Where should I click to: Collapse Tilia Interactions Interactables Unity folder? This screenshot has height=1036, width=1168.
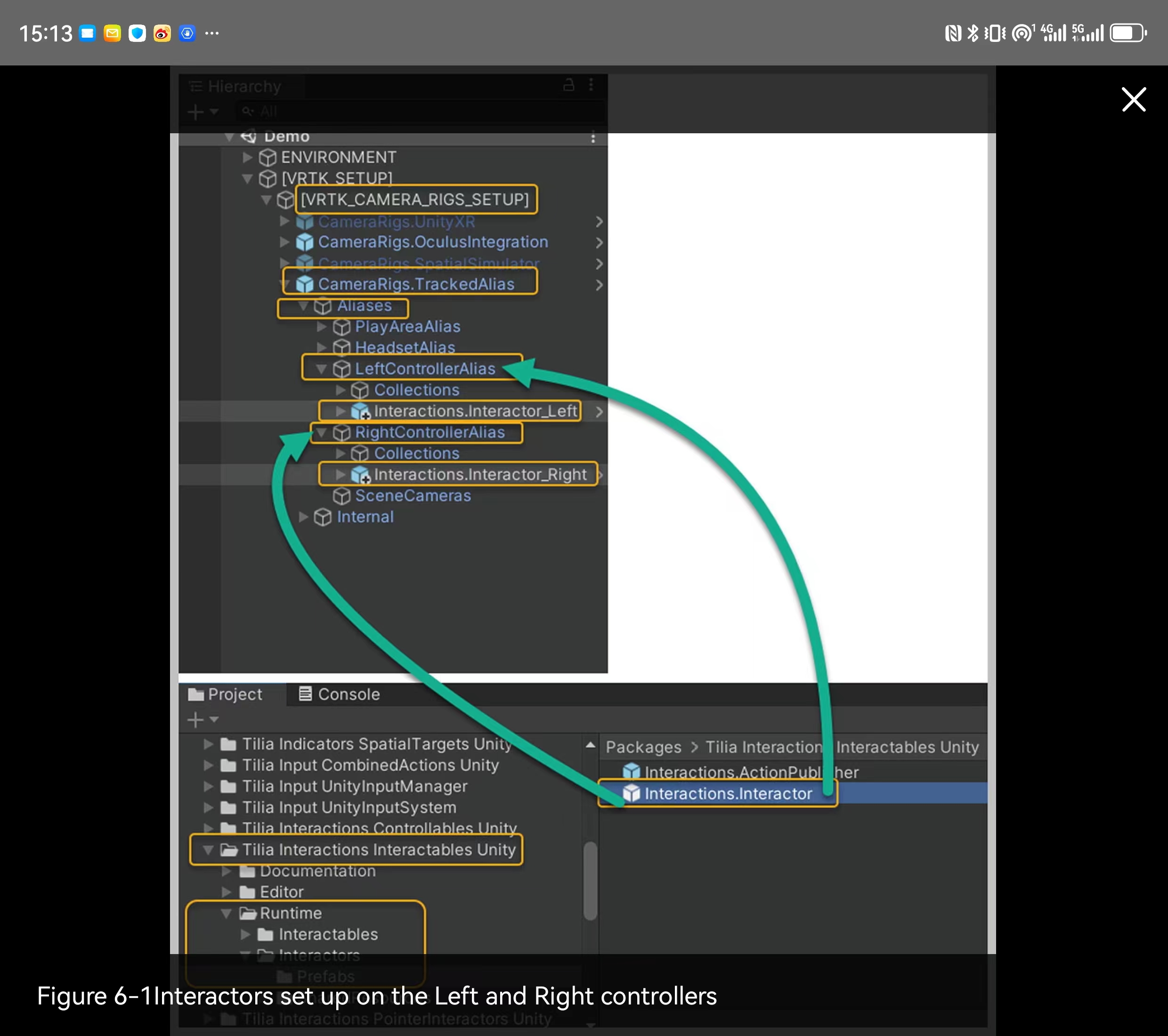point(209,850)
